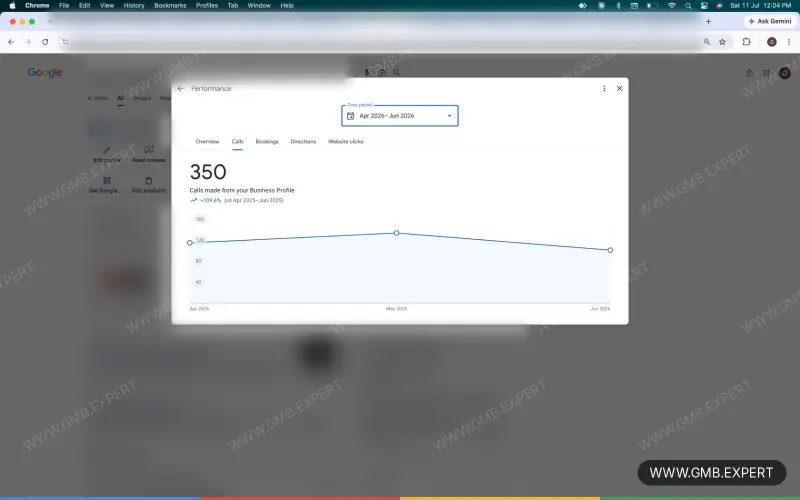Viewport: 800px width, 500px height.
Task: Click the share icon beside apps grid
Action: [x=749, y=73]
